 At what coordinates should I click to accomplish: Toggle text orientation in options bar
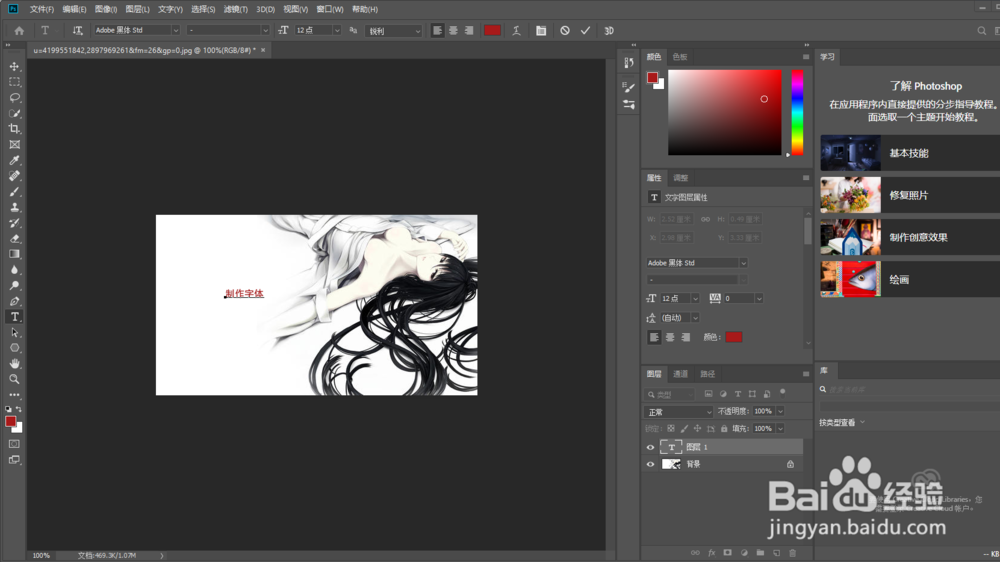pos(77,31)
